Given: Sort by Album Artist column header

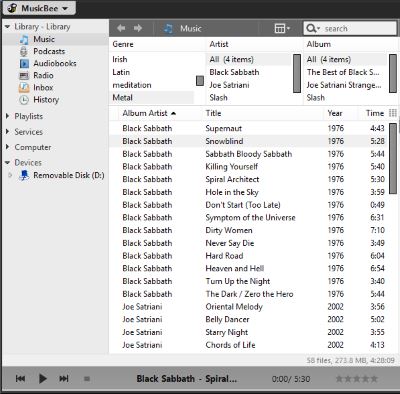Looking at the screenshot, I should [x=149, y=113].
